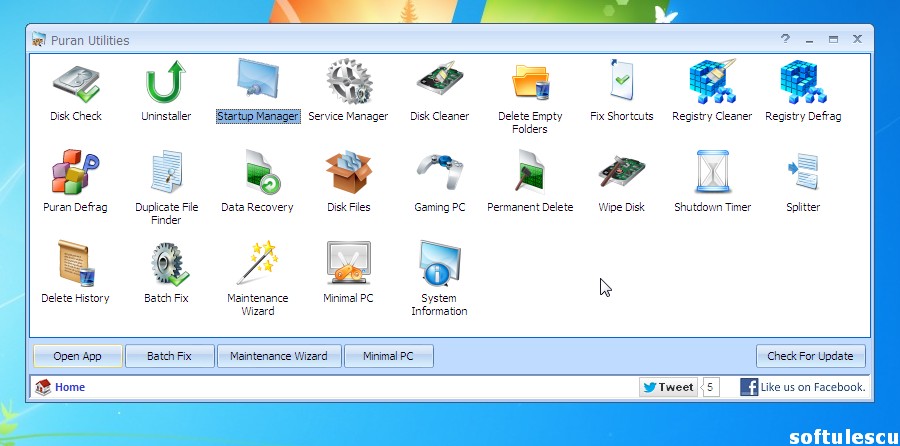The width and height of the screenshot is (900, 446).
Task: Select the Puran Defrag colored blocks icon
Action: 75,172
